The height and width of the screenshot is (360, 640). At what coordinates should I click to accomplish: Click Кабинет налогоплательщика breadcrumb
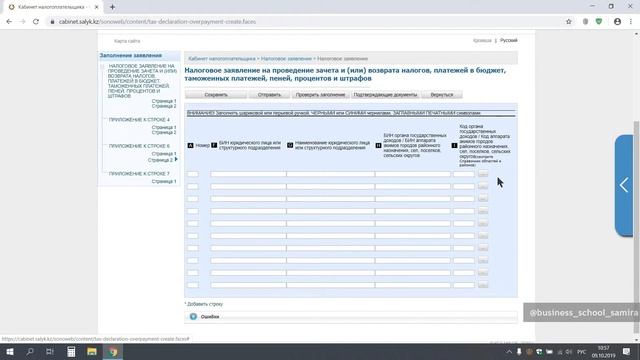coord(222,59)
